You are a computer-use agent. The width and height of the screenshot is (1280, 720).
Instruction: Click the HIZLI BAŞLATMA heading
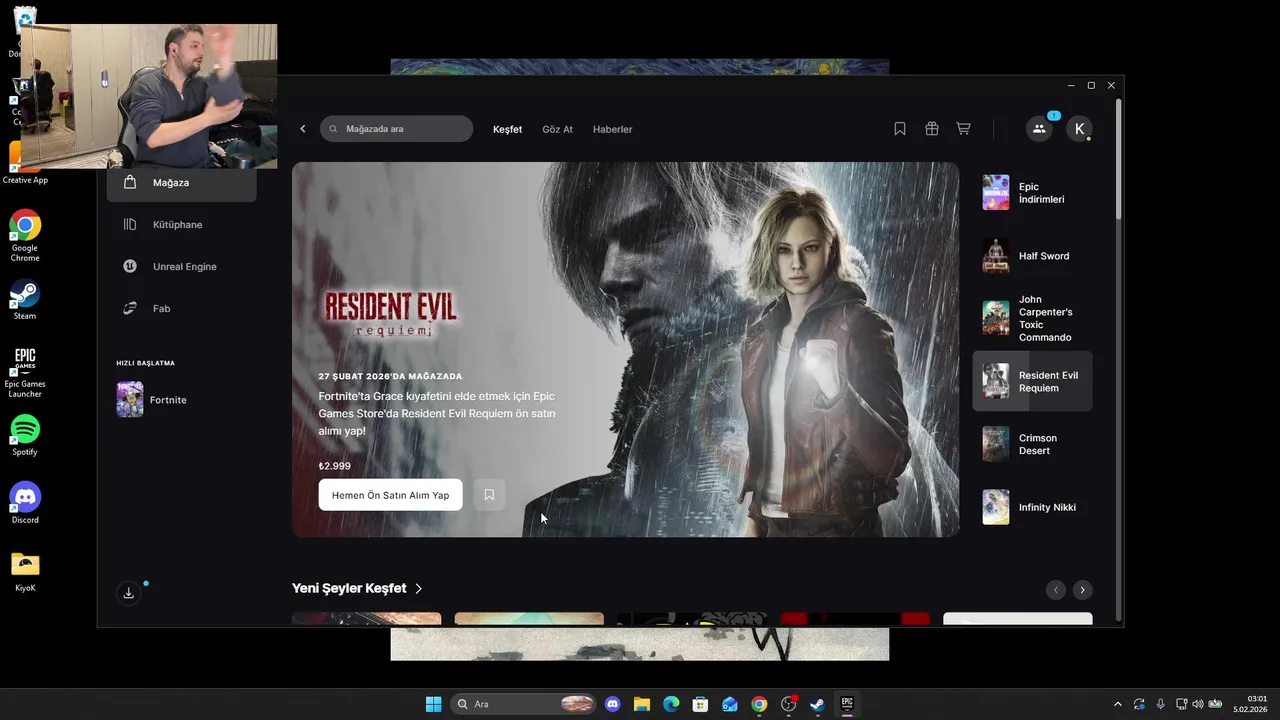(145, 363)
